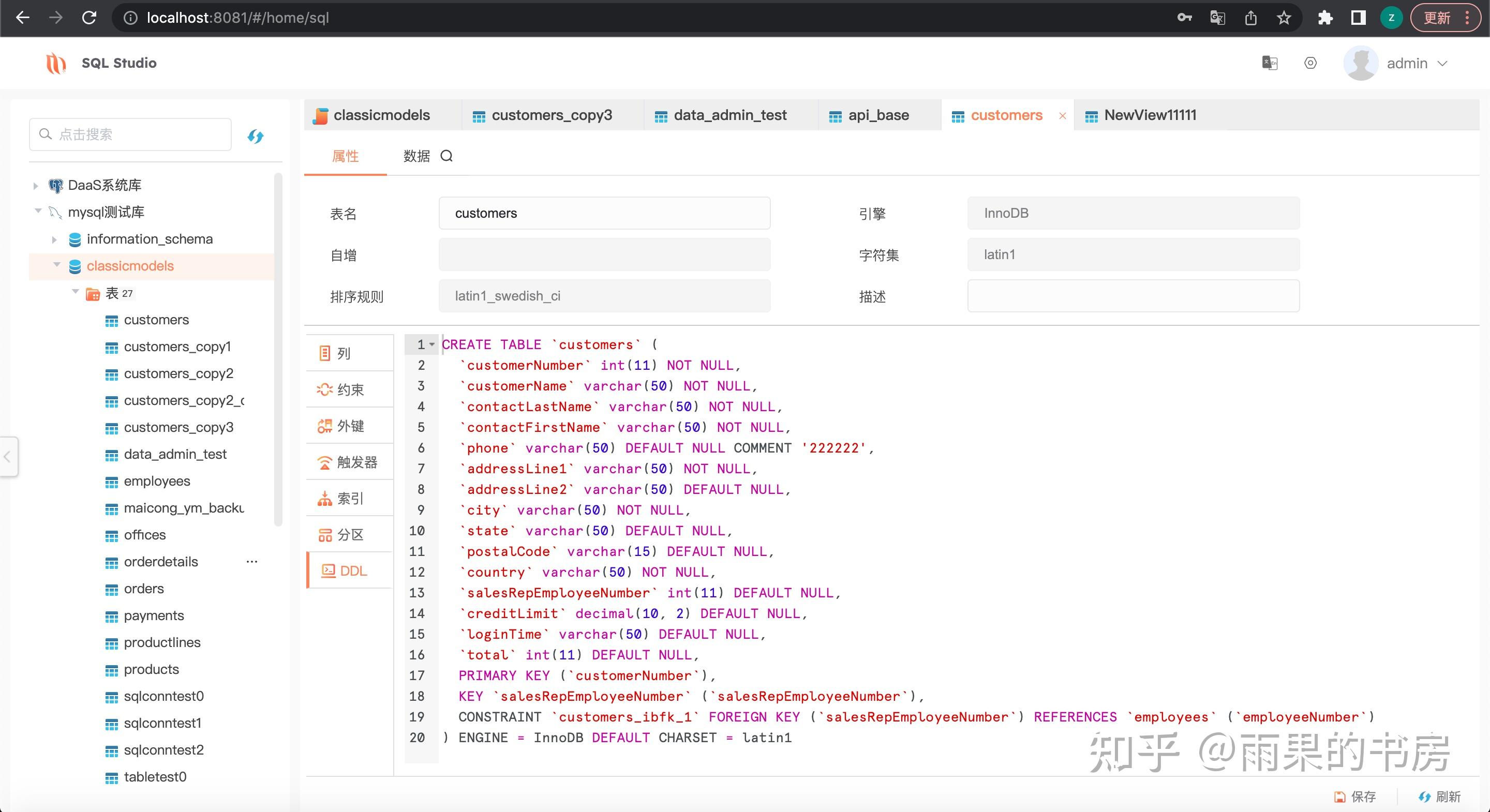This screenshot has height=812, width=1490.
Task: Click the 刷新 refresh button
Action: (1440, 796)
